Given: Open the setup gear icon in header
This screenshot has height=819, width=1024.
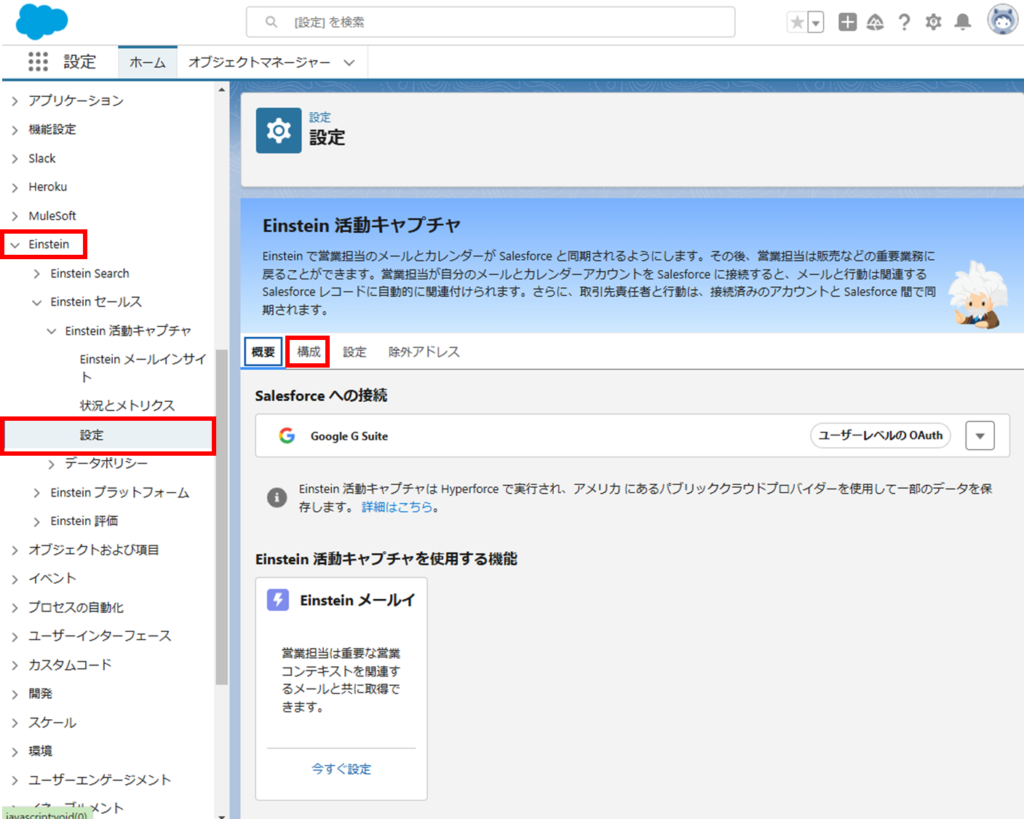Looking at the screenshot, I should 934,22.
